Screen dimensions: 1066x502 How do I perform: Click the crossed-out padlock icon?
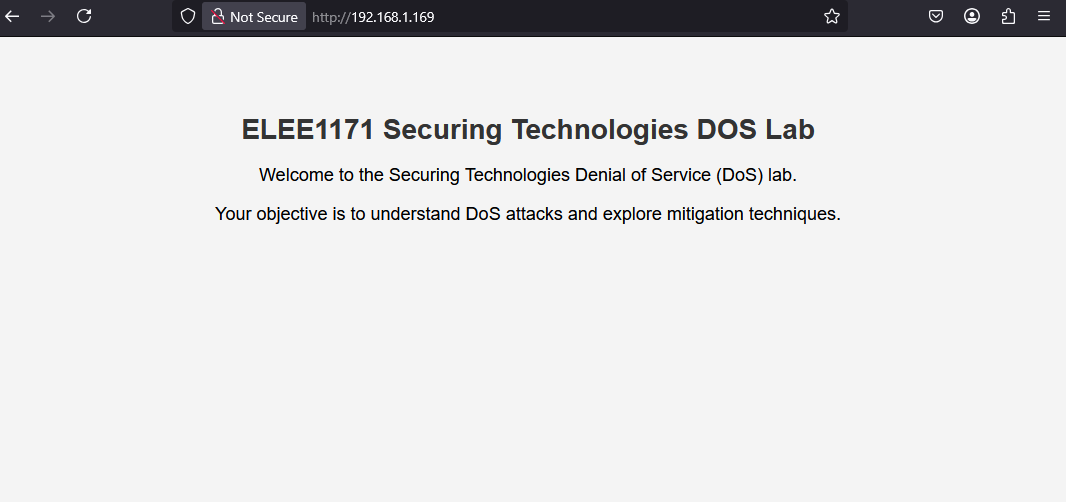pyautogui.click(x=218, y=16)
